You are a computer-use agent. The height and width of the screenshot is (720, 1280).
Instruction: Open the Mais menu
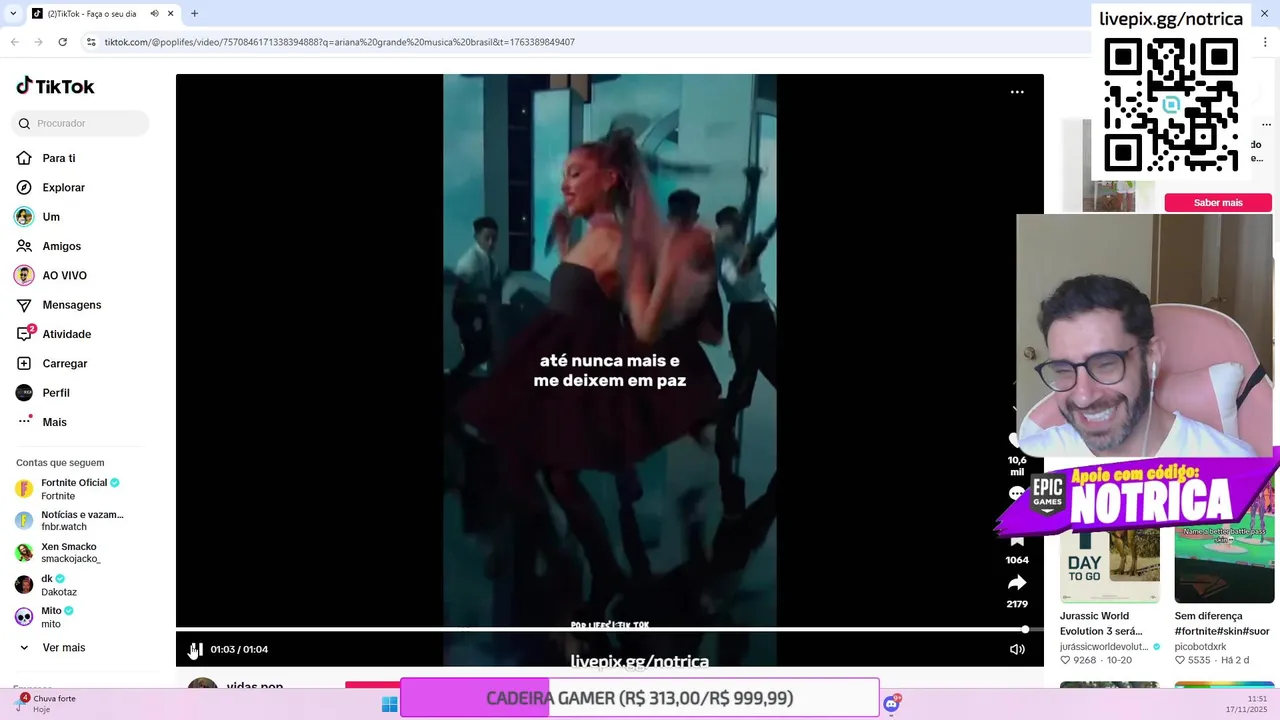click(x=54, y=422)
